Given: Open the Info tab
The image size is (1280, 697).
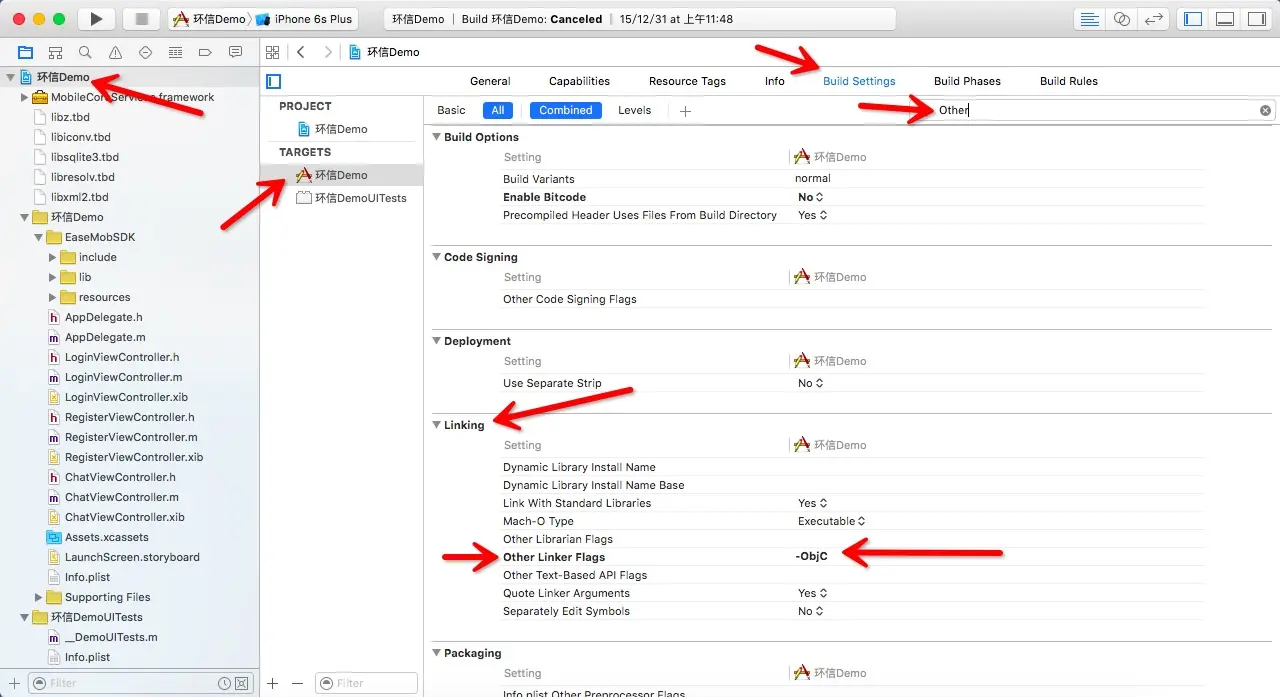Looking at the screenshot, I should point(775,81).
